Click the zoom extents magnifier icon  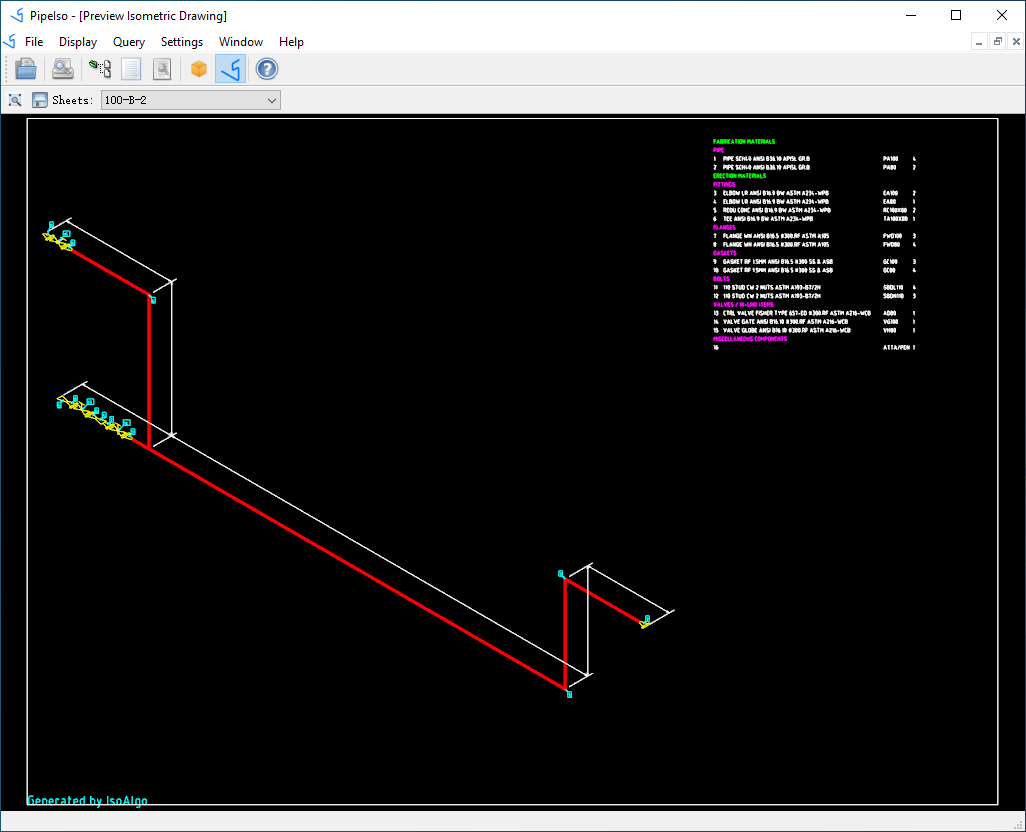click(x=15, y=100)
